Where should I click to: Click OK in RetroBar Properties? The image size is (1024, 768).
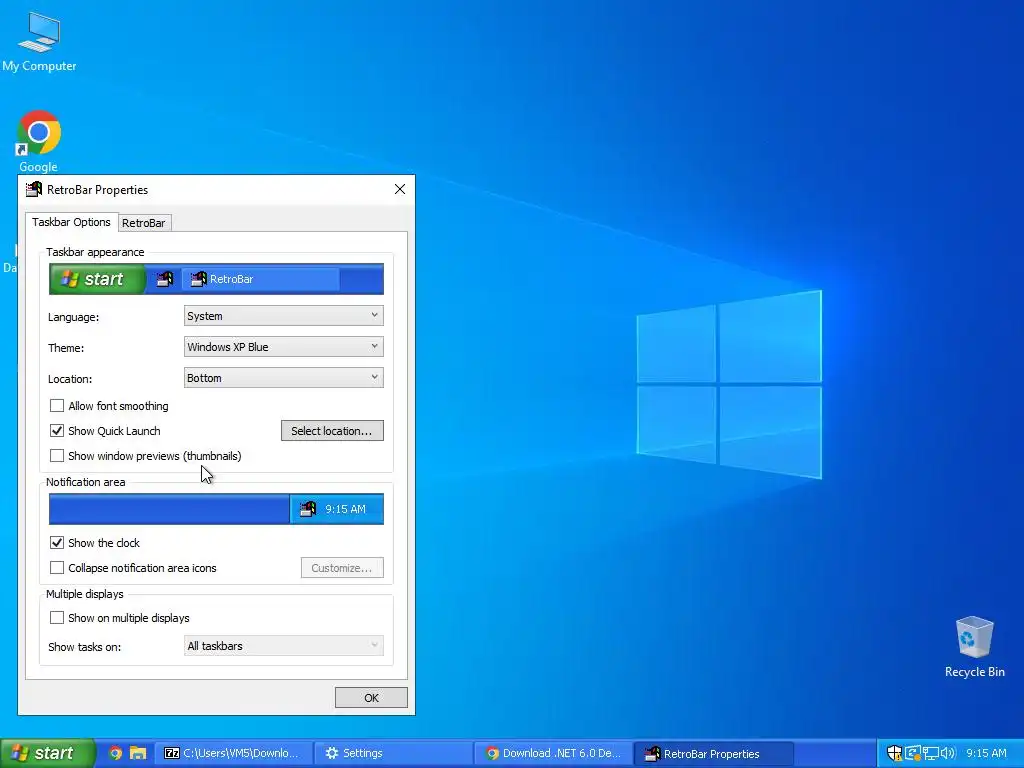coord(371,697)
